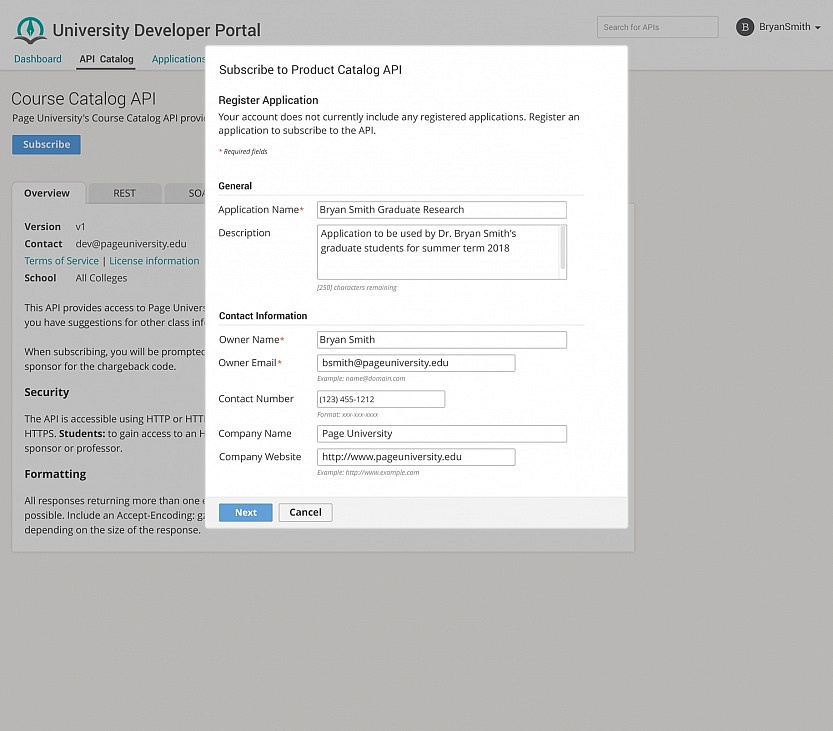Open the Terms of Service link

pos(61,261)
